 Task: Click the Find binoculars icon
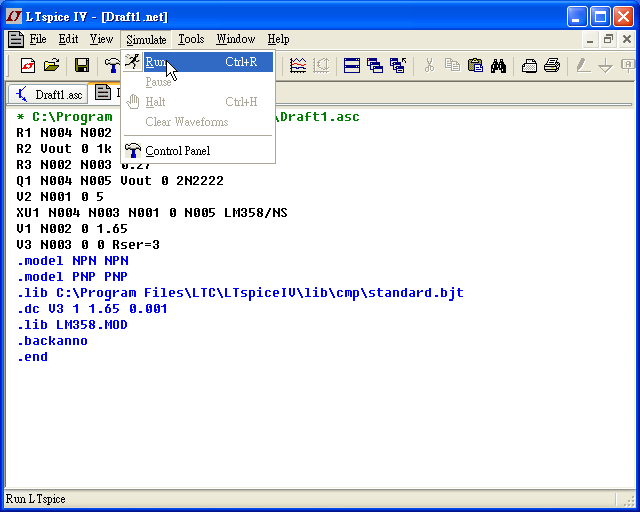point(498,65)
